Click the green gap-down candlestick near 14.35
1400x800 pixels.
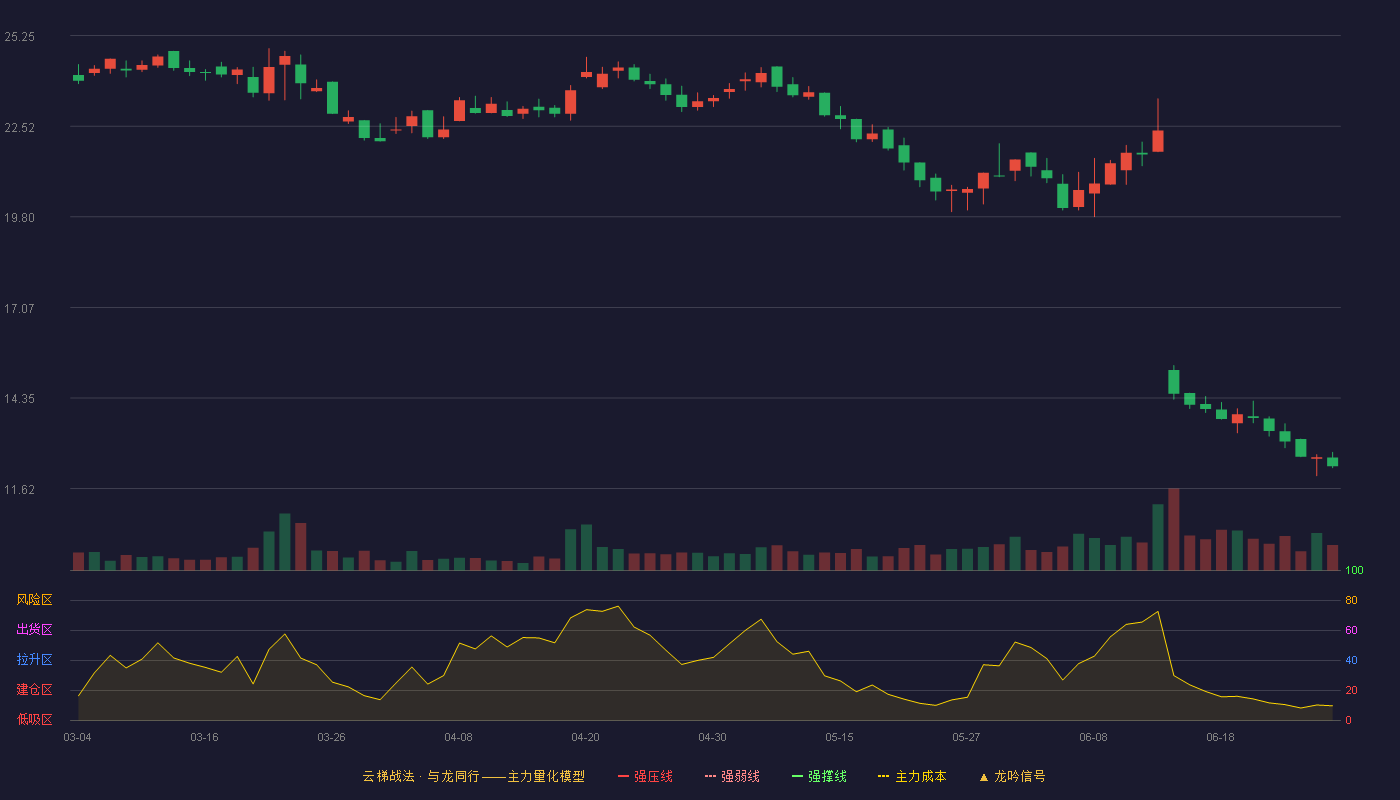tap(1174, 382)
